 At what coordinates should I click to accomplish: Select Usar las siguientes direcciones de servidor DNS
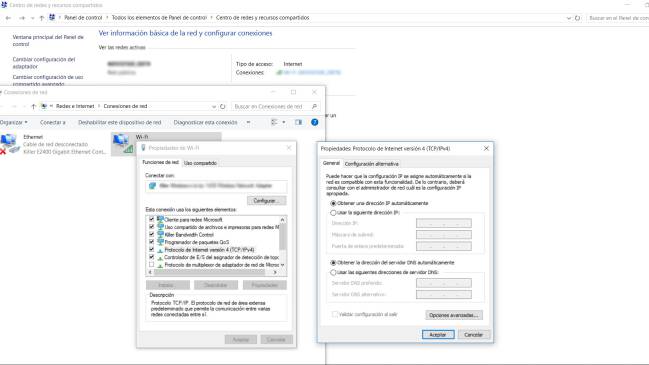[x=333, y=272]
